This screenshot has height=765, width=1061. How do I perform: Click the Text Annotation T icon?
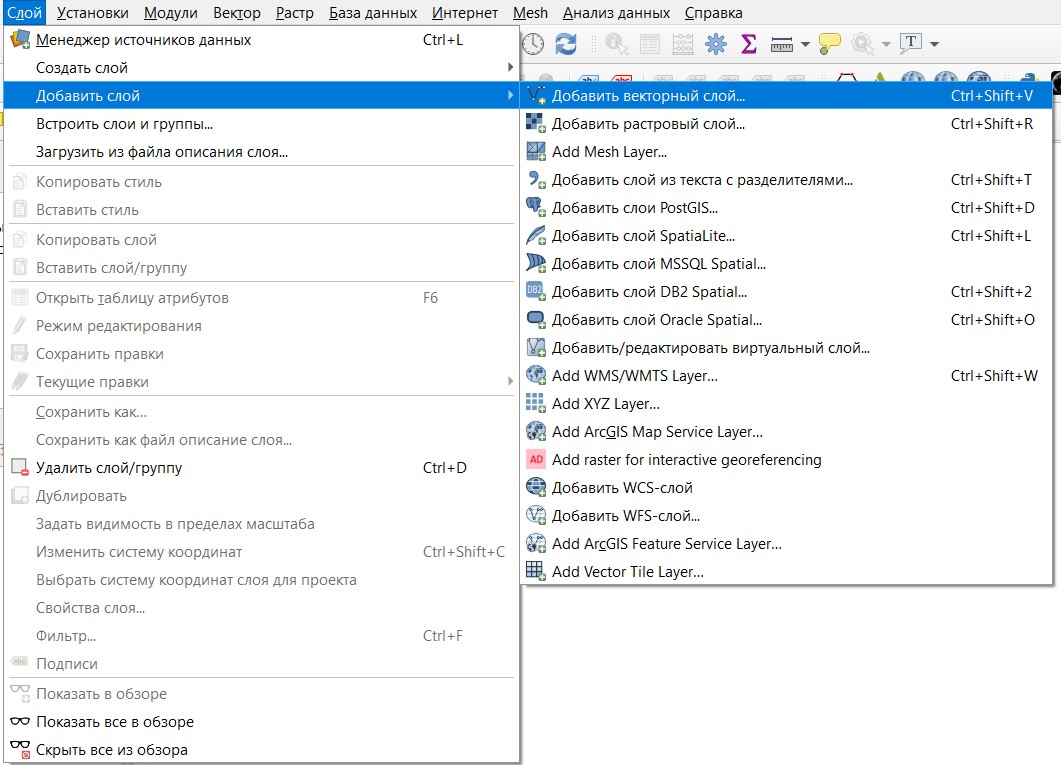point(911,43)
